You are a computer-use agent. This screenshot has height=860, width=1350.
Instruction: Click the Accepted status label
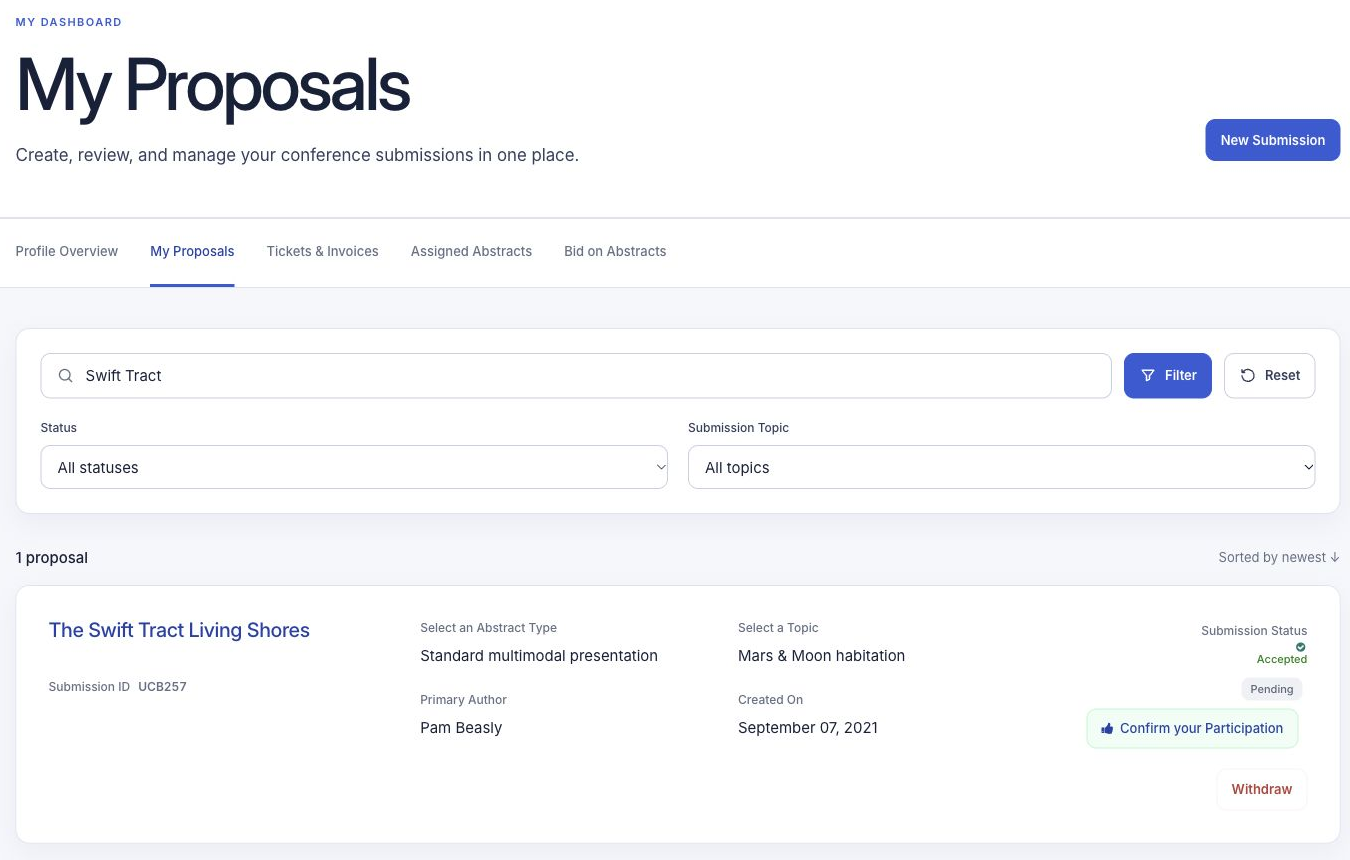1282,660
